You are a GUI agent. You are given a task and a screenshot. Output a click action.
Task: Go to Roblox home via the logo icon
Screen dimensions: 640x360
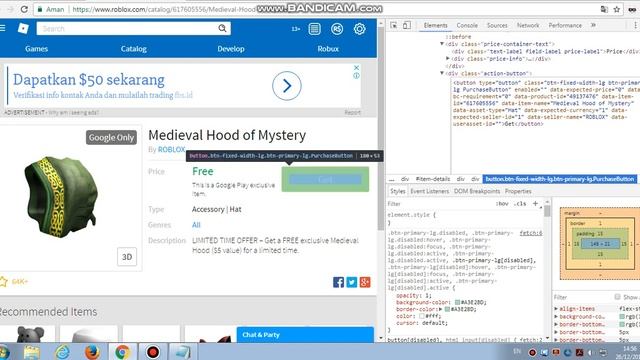(23, 28)
